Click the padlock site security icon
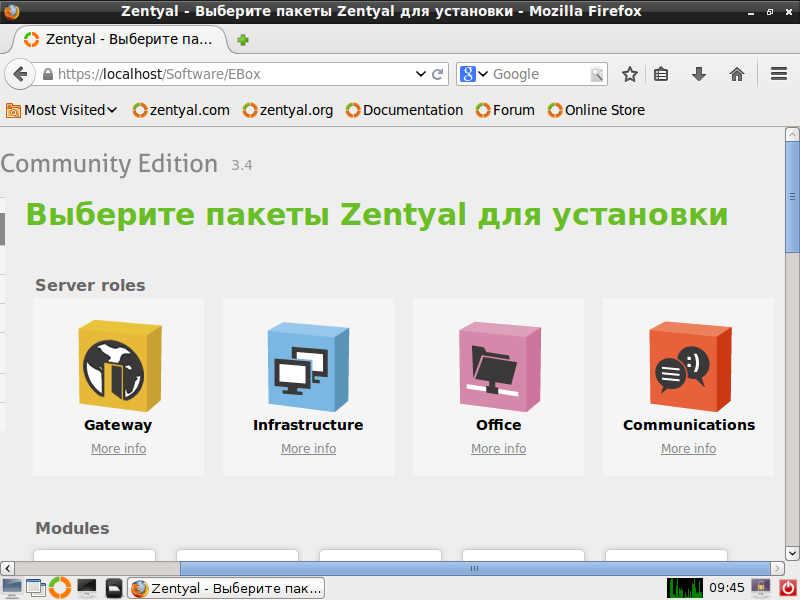 pos(47,74)
